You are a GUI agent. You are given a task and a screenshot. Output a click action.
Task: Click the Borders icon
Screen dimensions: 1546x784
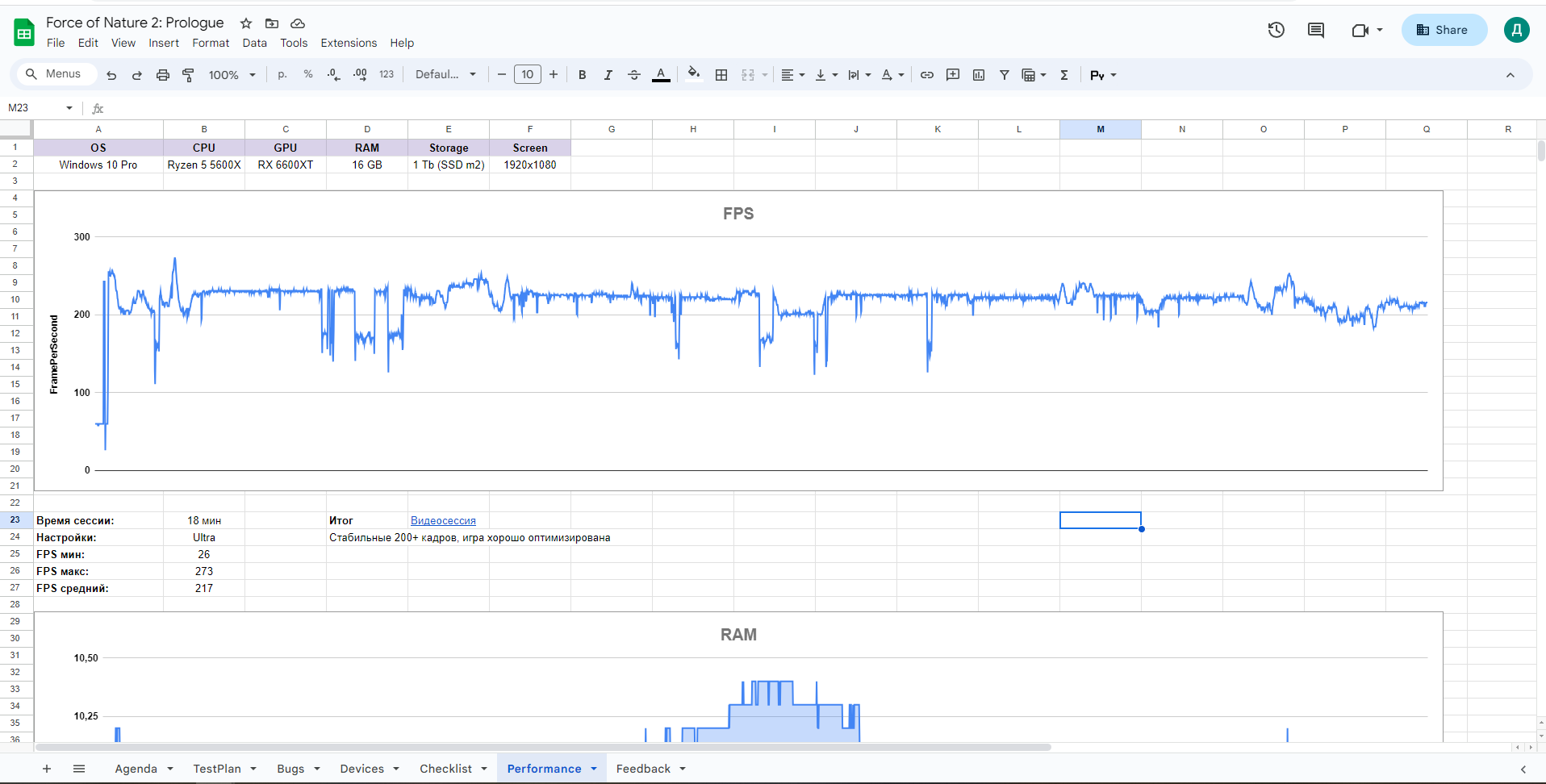(721, 75)
